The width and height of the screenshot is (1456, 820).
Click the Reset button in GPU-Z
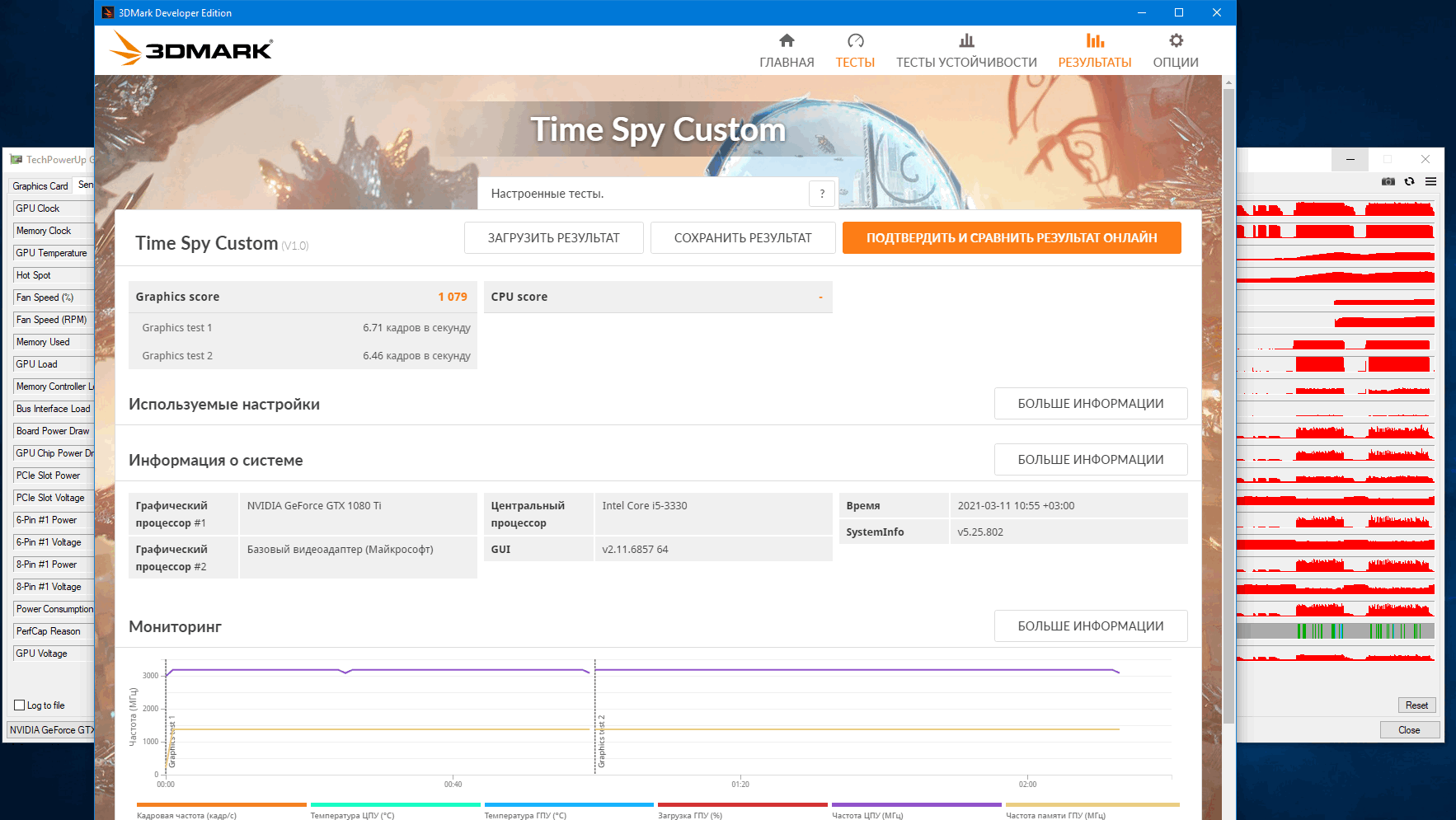1416,705
